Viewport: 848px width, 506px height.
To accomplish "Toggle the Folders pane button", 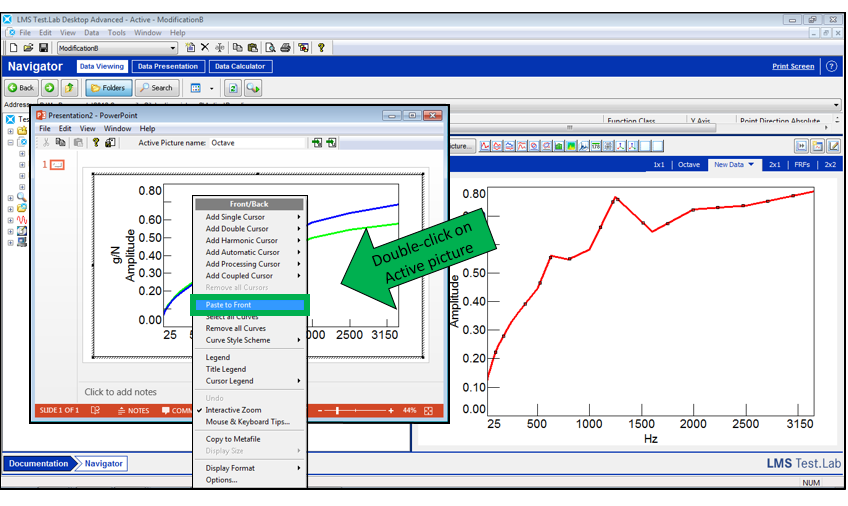I will [108, 88].
